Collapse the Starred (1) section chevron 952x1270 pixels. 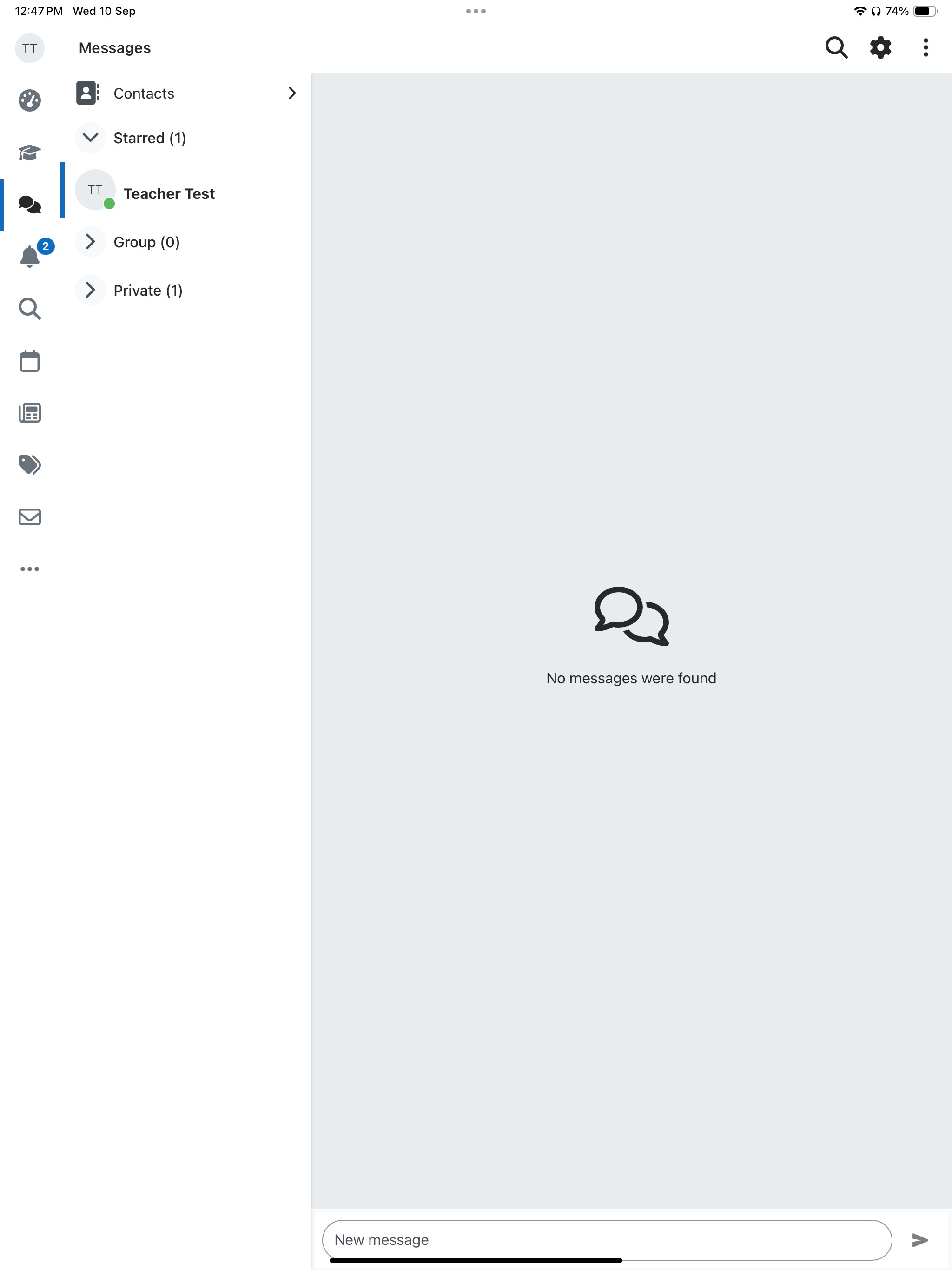[90, 137]
